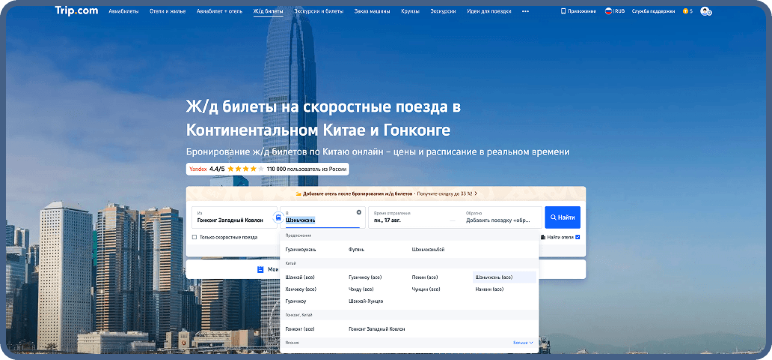This screenshot has height=360, width=772.
Task: Choose Пекин (все) in the list
Action: 425,277
